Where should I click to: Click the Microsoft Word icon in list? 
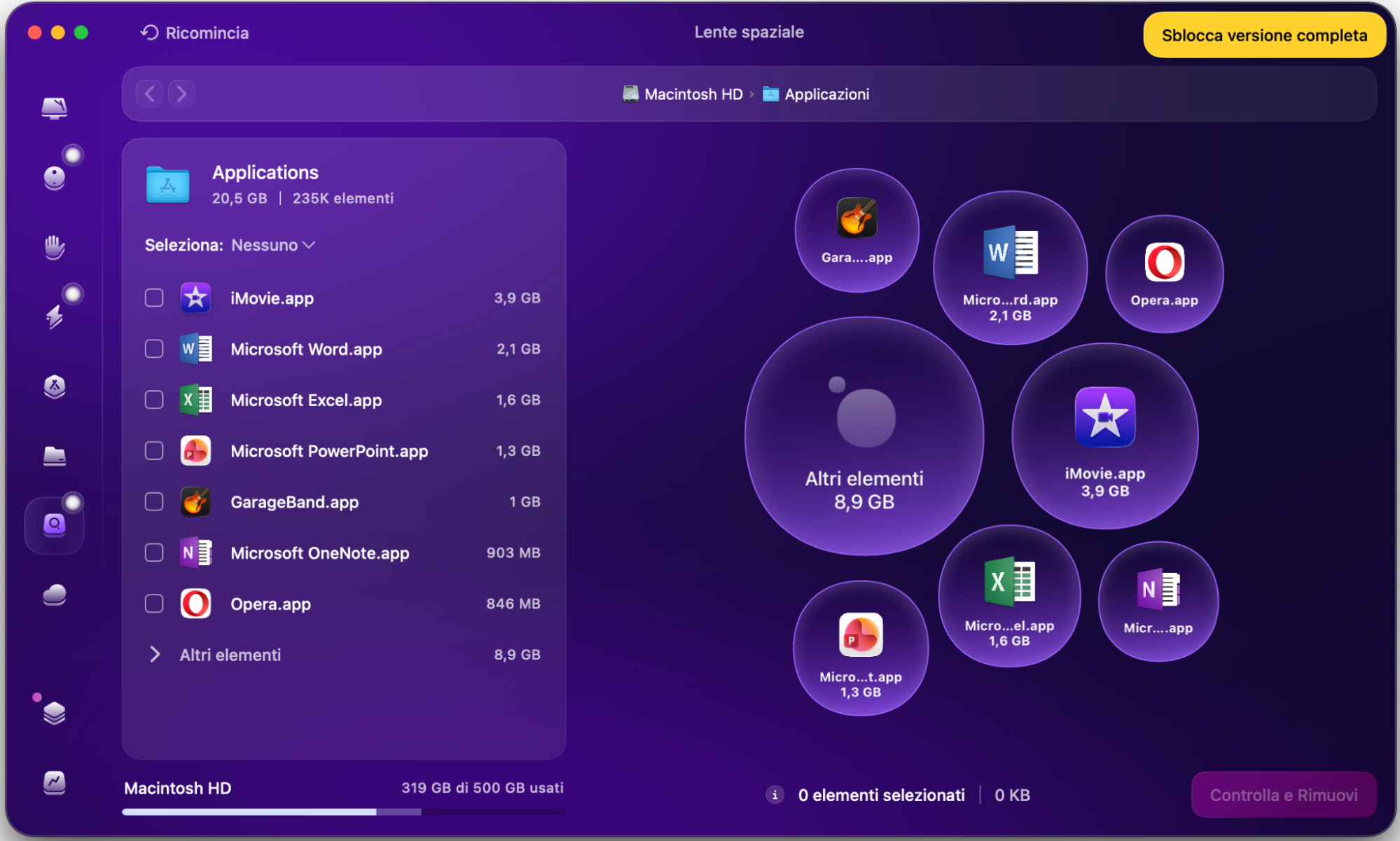coord(195,349)
